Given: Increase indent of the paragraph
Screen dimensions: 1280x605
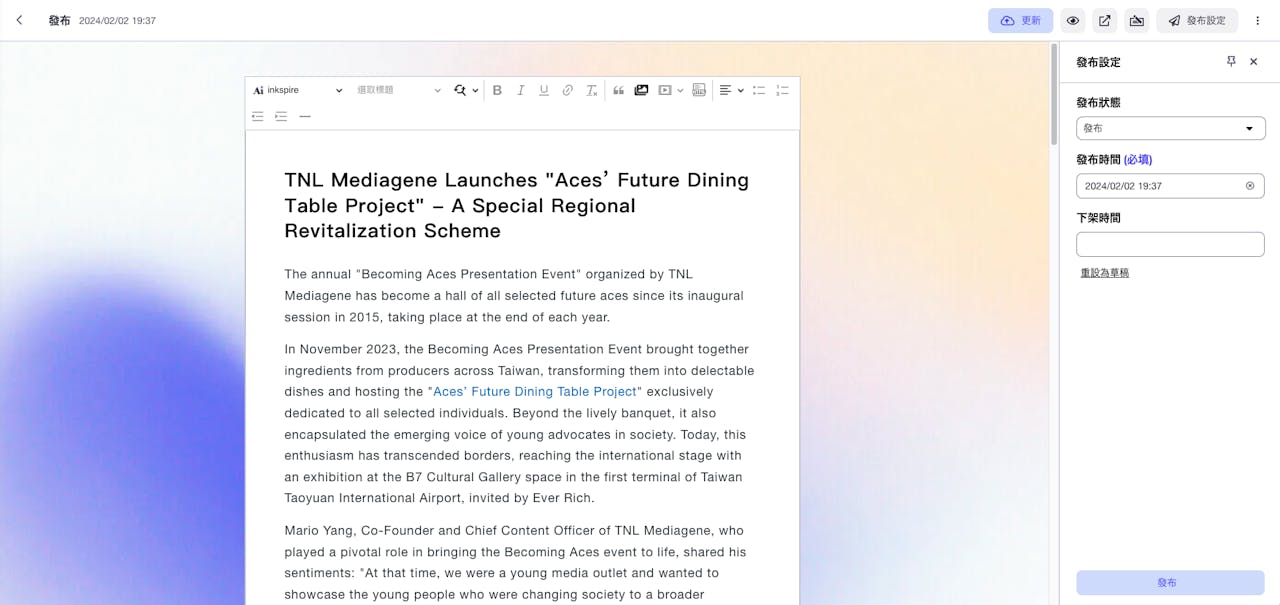Looking at the screenshot, I should tap(281, 116).
